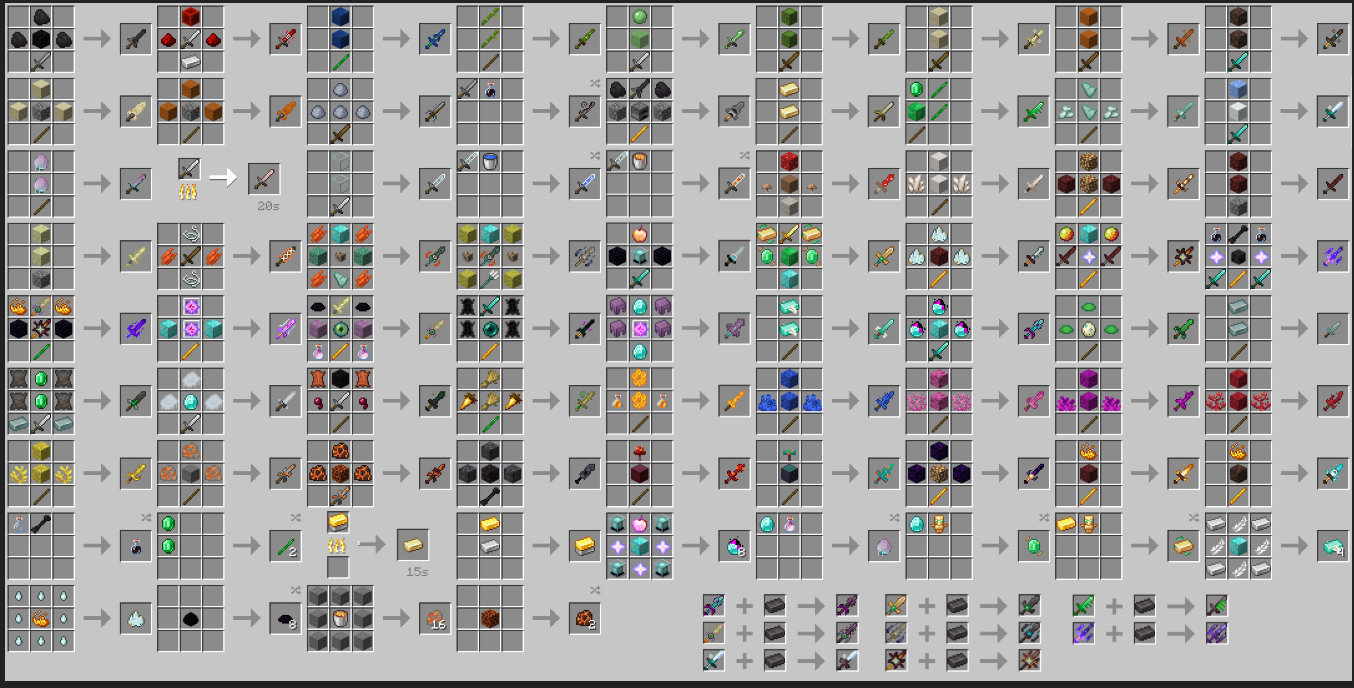The height and width of the screenshot is (688, 1354).
Task: Click the green stick result with count 2
Action: [285, 545]
